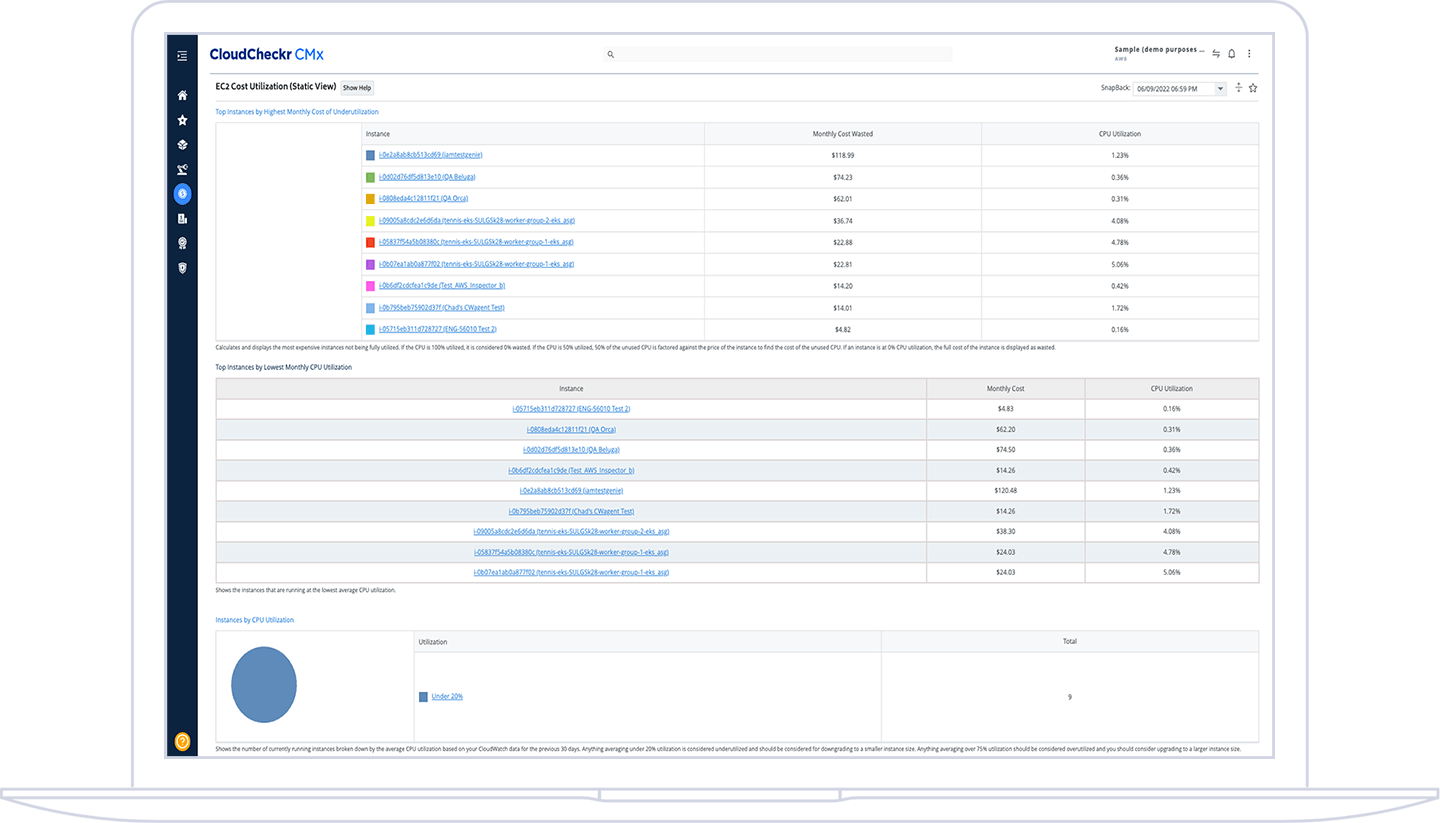1440x823 pixels.
Task: Open the cube Inventory icon in sidebar
Action: pos(182,145)
